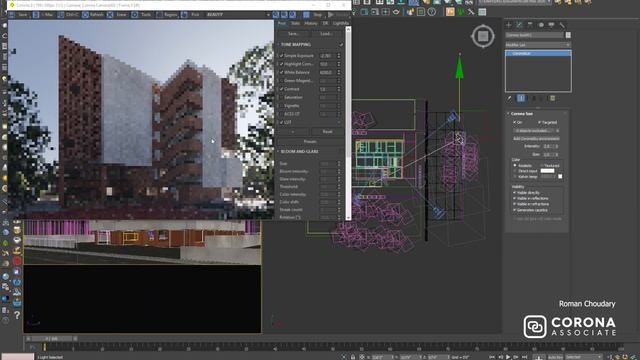Toggle the Targeted checkbox
640x360 pixels.
(x=539, y=122)
